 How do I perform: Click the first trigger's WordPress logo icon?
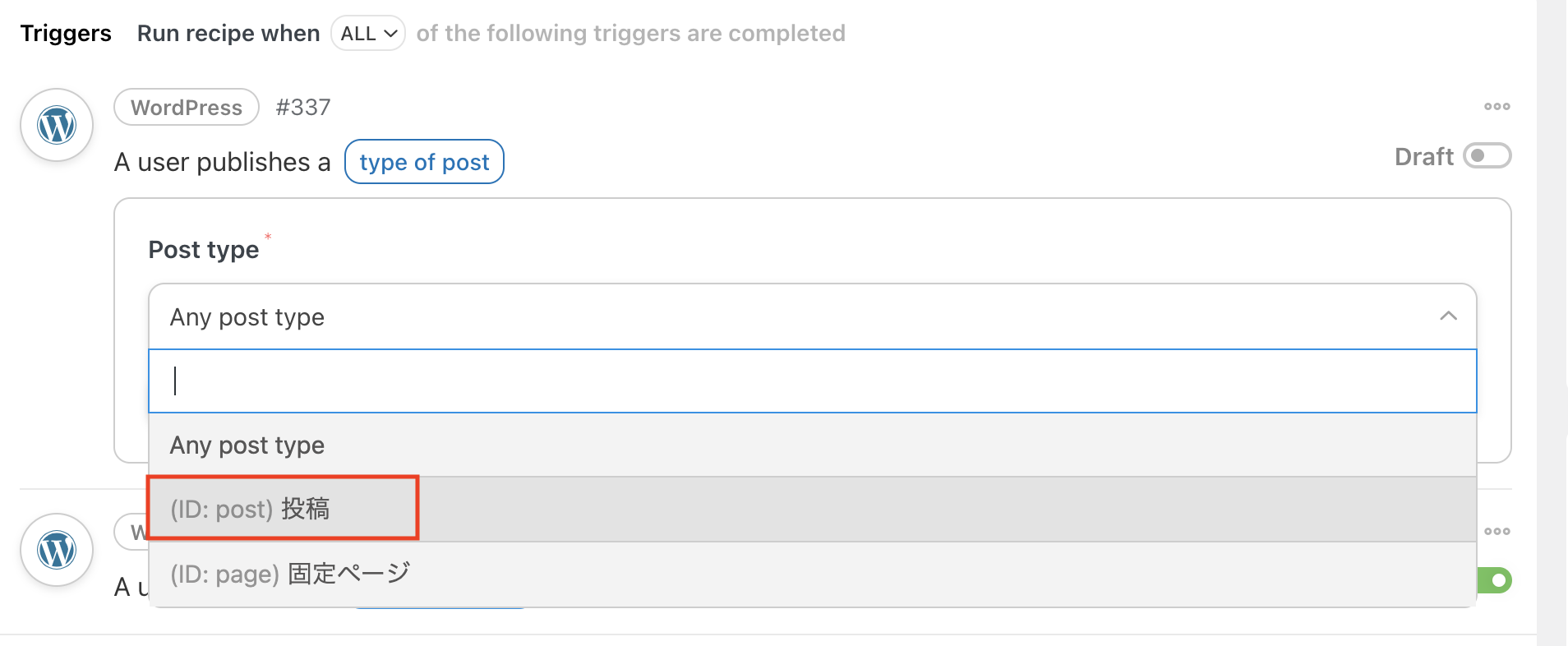pos(57,125)
